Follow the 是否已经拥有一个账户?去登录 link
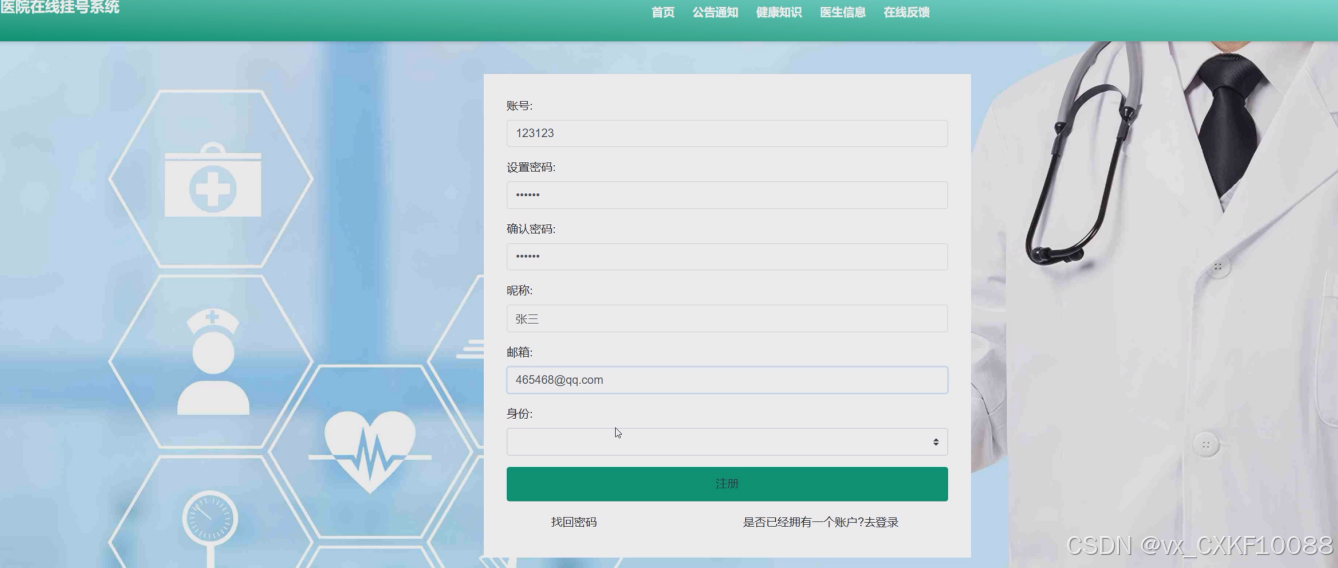 (821, 522)
